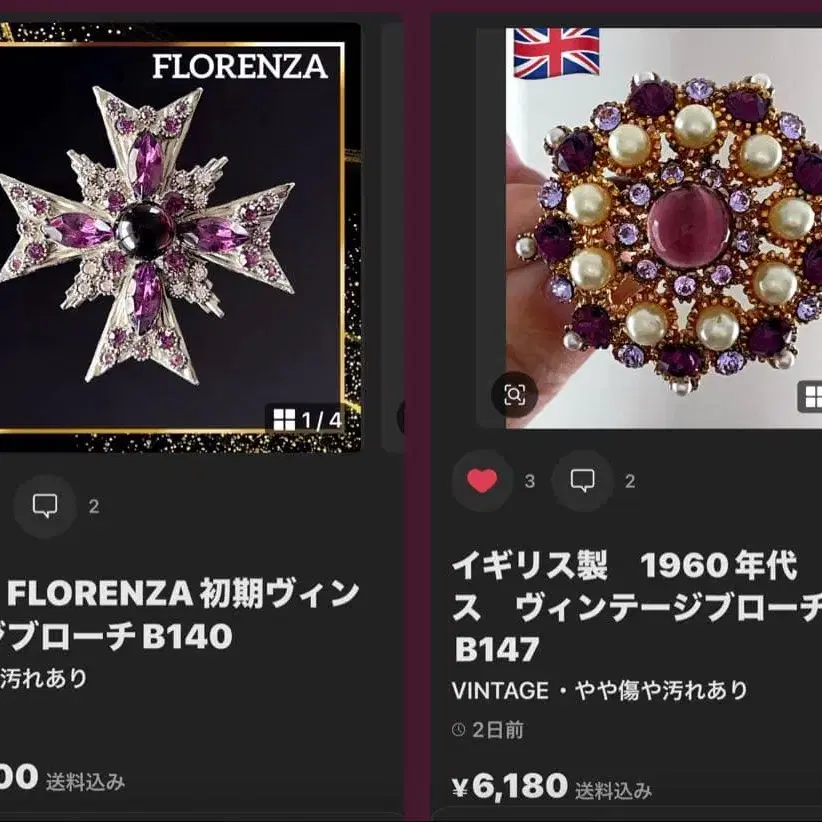Open the イギリス製 1960年代 B147 listing title
The height and width of the screenshot is (822, 822).
pos(636,608)
